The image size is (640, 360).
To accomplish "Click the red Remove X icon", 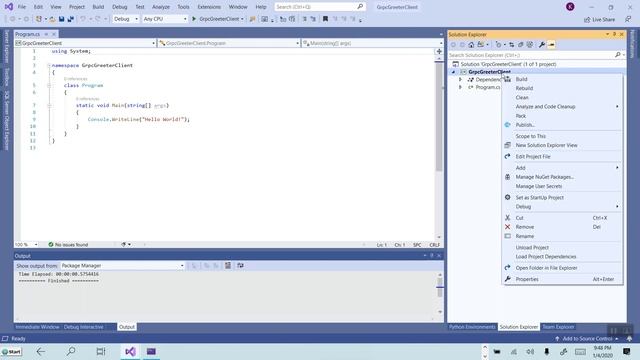I will coord(507,227).
